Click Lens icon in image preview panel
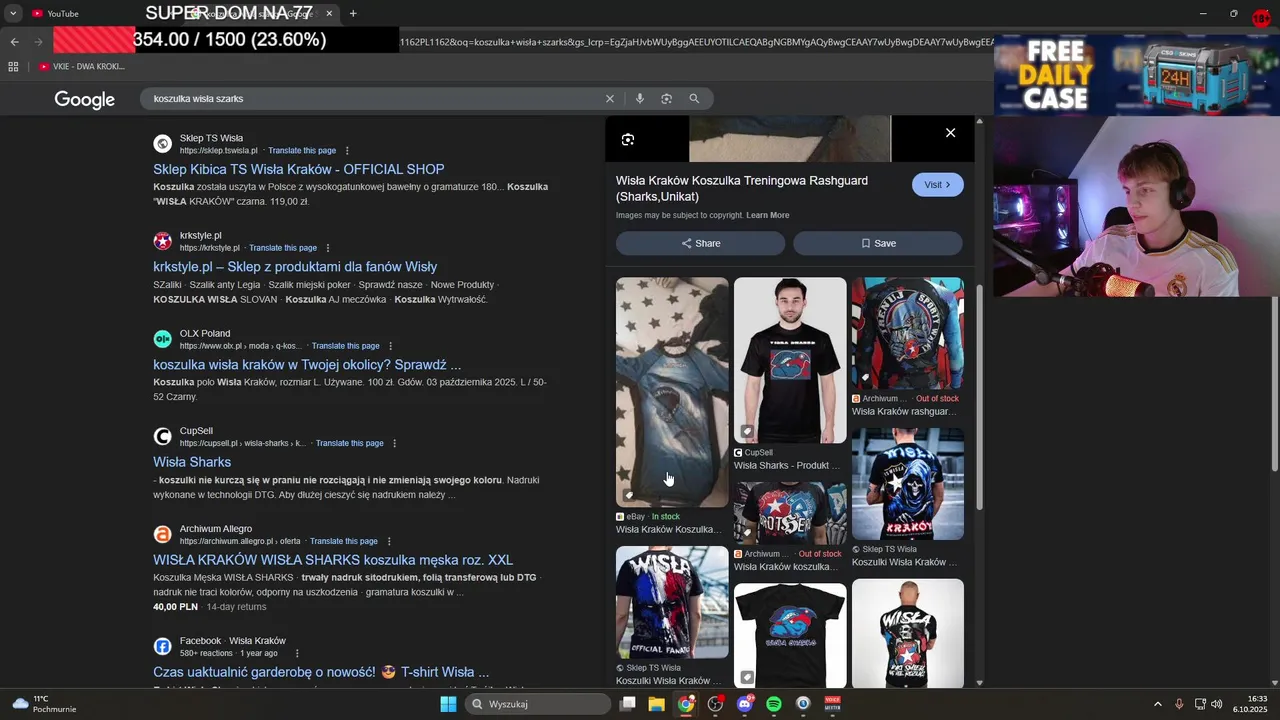Screen dimensions: 1280x720 tap(628, 140)
